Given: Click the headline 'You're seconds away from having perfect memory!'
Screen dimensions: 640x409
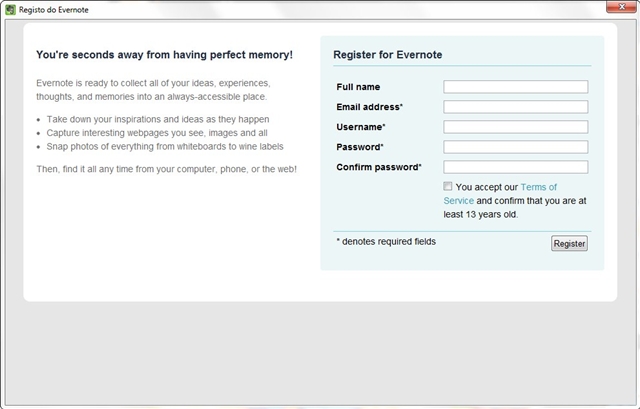Looking at the screenshot, I should pyautogui.click(x=164, y=55).
